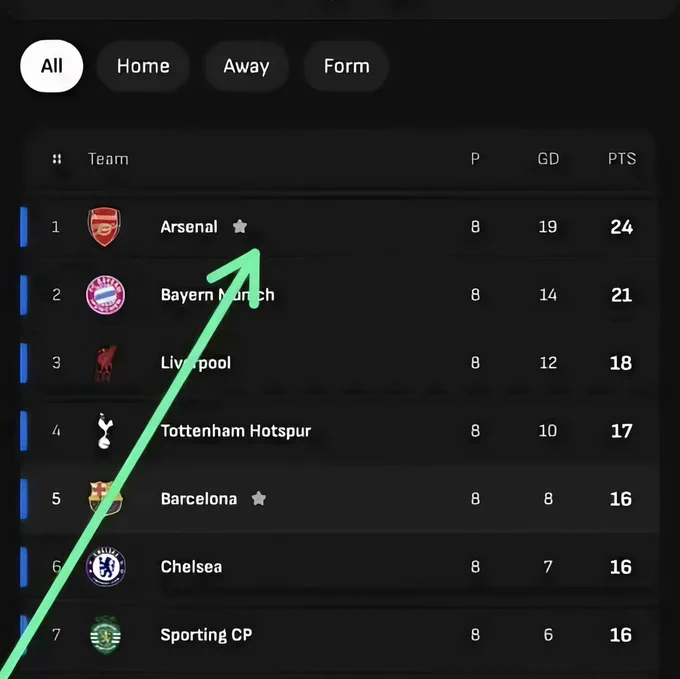Click the Tottenham Hotspur cockerel crest
680x679 pixels.
click(105, 431)
